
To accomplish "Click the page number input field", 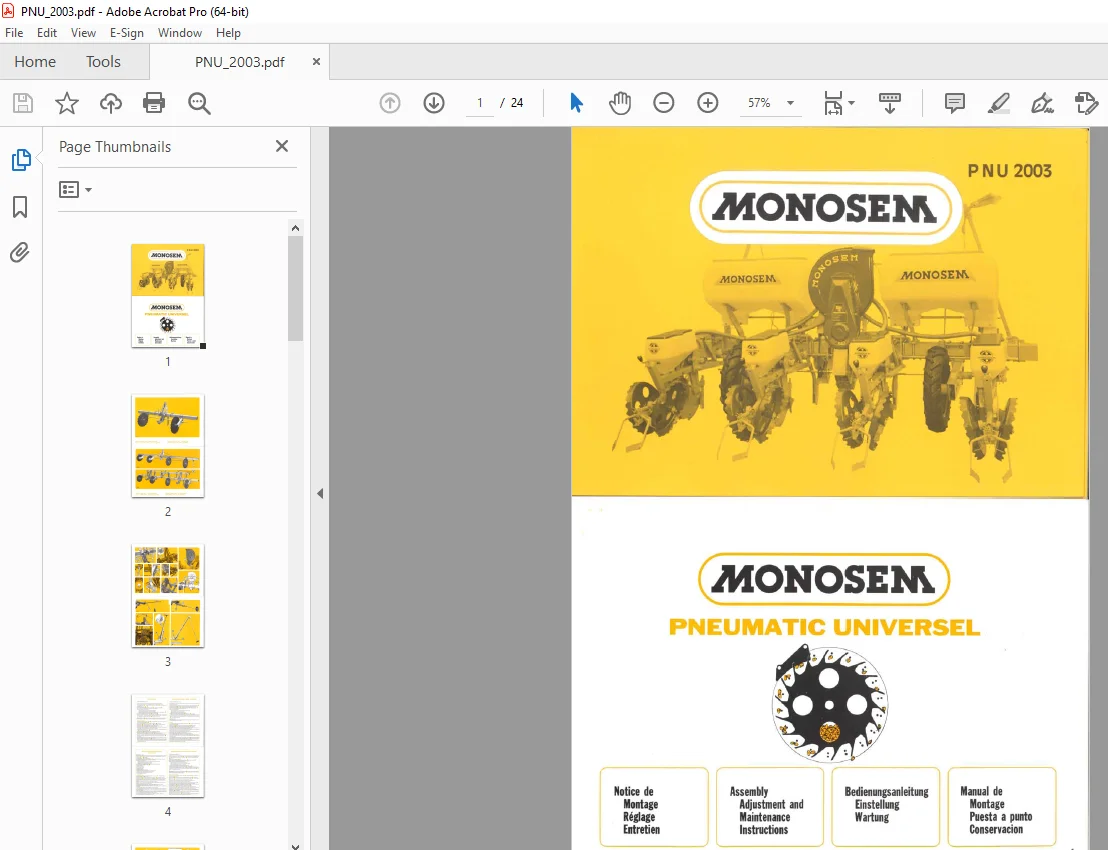I will (480, 103).
